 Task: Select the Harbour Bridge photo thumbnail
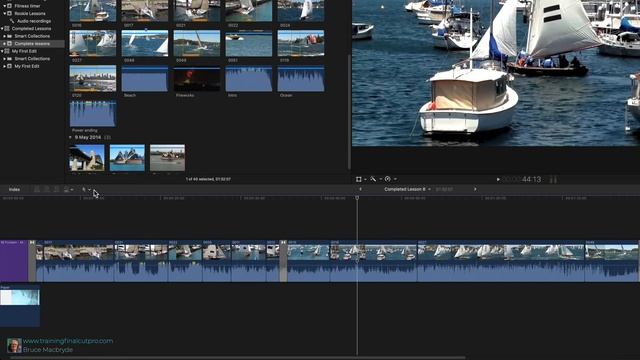87,158
